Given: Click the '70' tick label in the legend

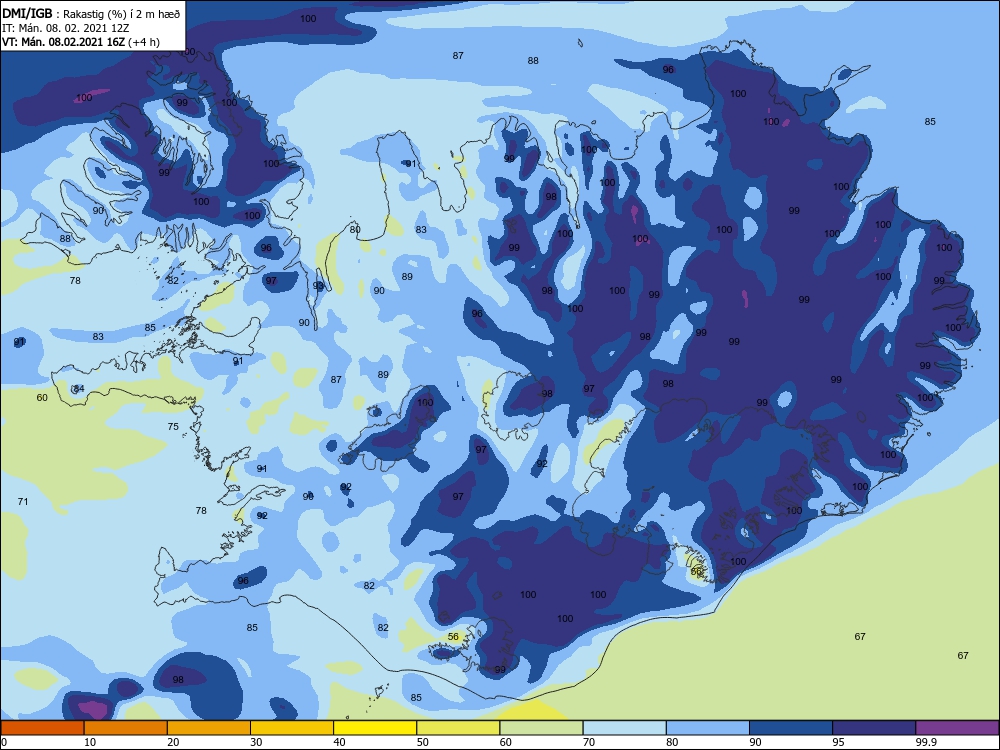Looking at the screenshot, I should point(589,742).
